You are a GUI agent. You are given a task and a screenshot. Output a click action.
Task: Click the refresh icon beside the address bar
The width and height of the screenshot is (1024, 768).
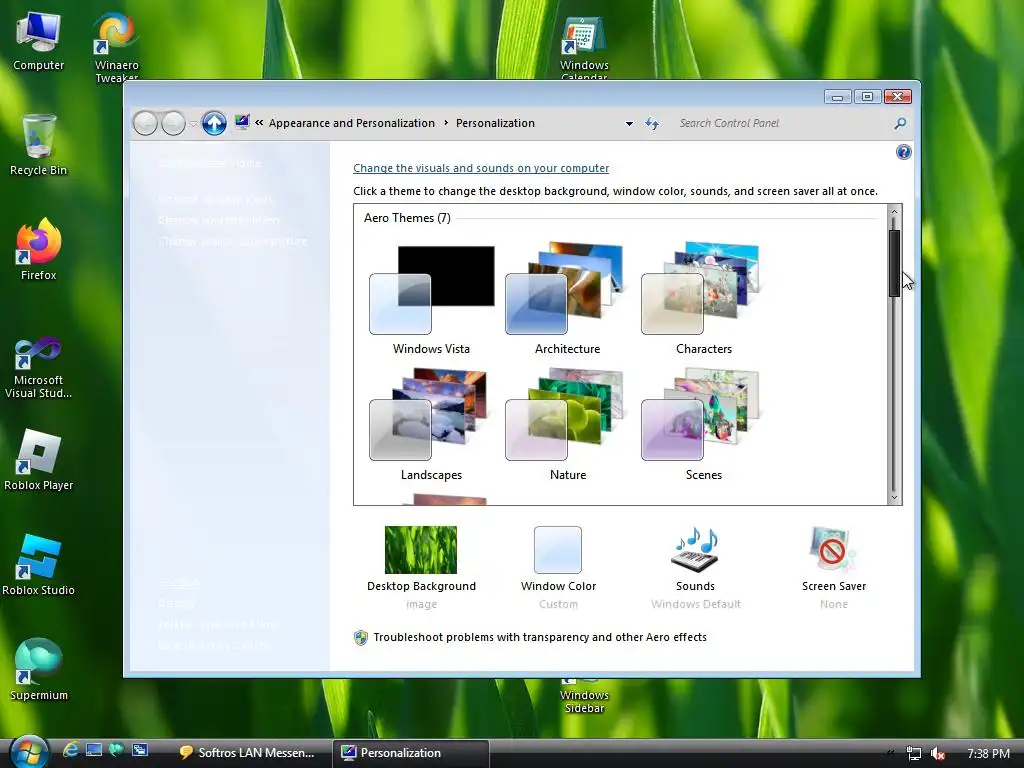point(652,123)
